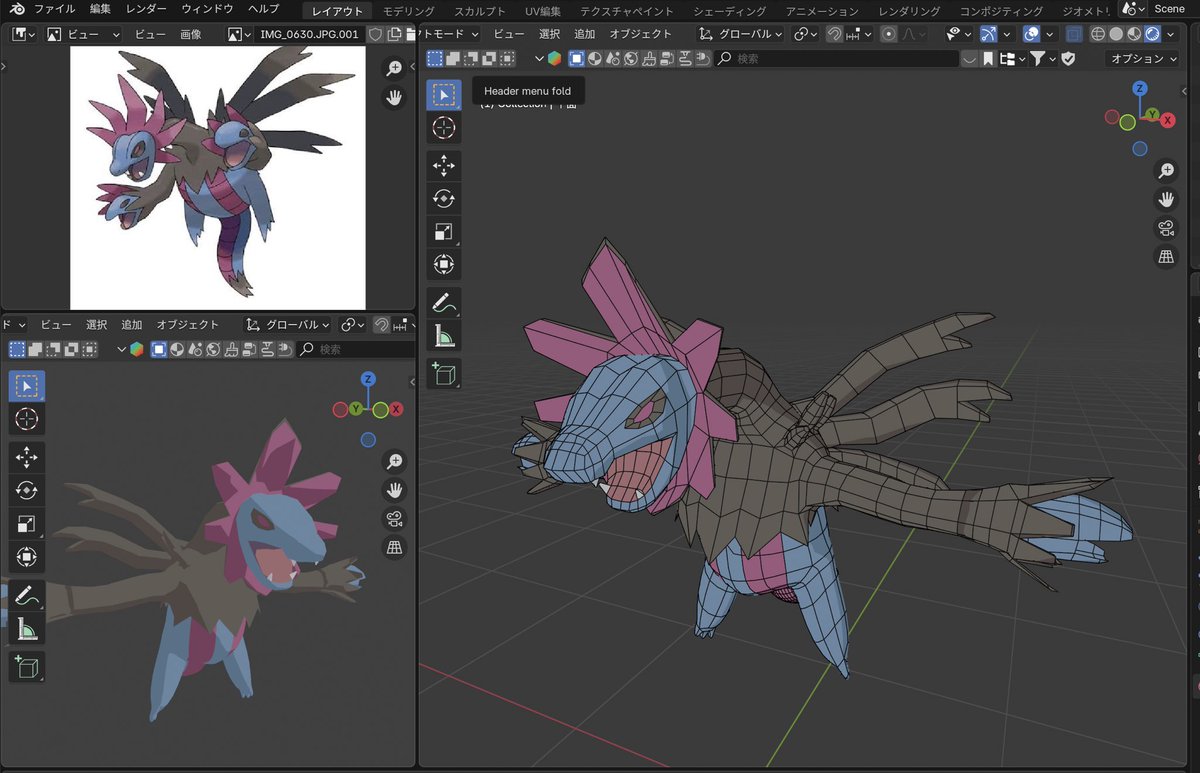This screenshot has width=1200, height=773.
Task: Activate the Add Cube tool
Action: [443, 373]
